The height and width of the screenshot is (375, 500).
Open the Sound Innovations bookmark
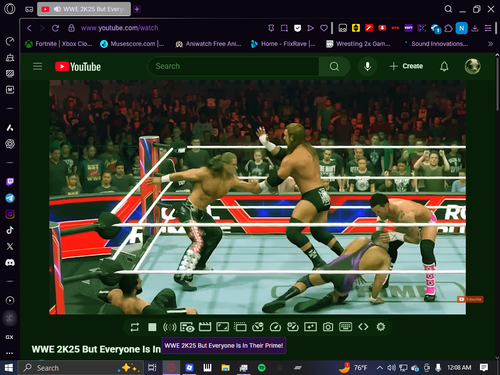coord(435,44)
